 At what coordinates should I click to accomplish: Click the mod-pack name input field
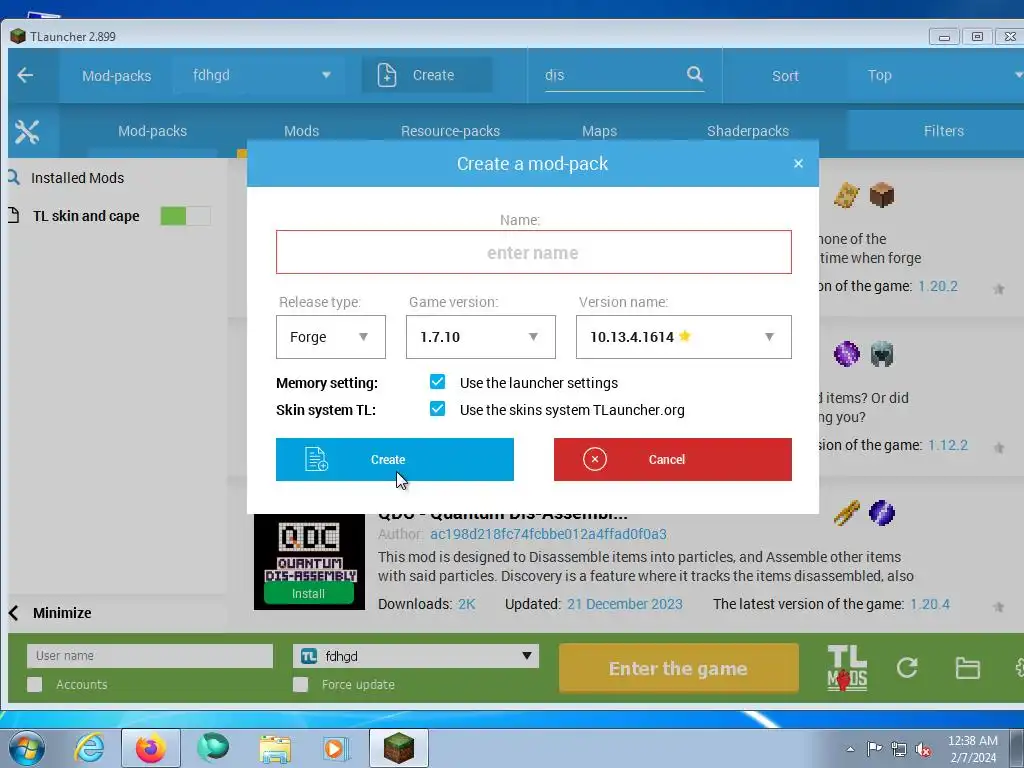534,252
